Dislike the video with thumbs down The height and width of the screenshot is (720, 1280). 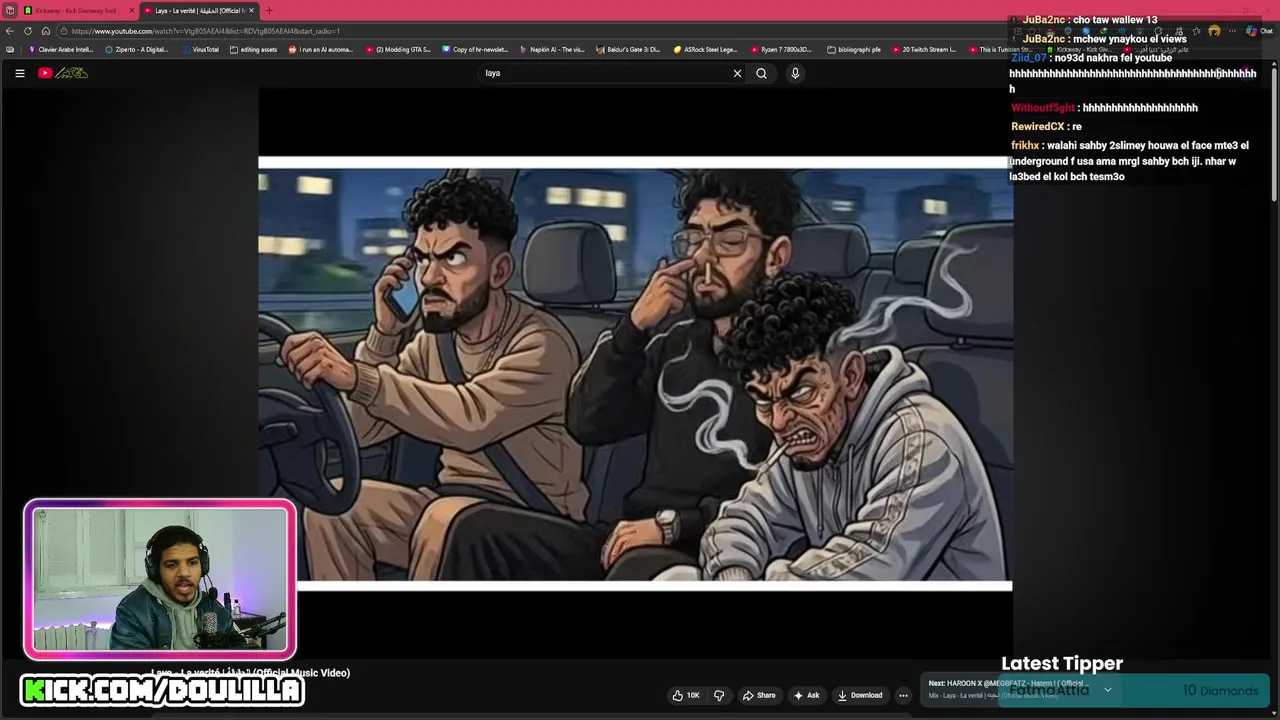[x=719, y=695]
